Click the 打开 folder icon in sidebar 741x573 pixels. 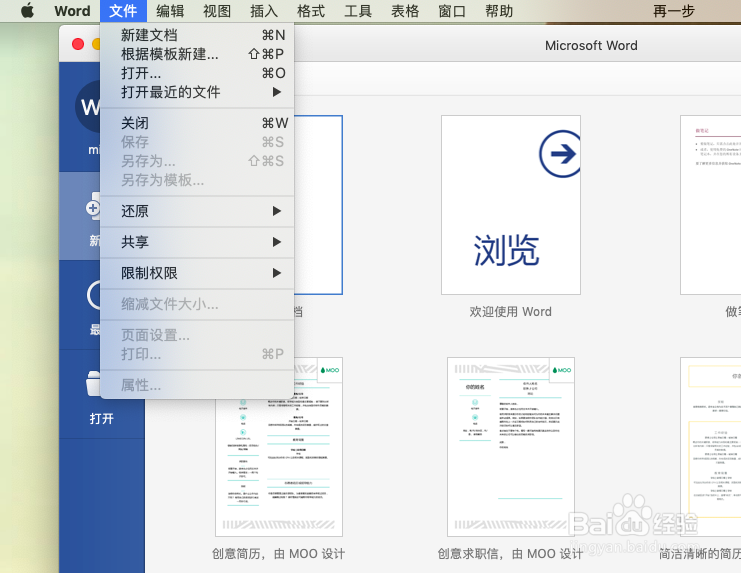(x=93, y=383)
